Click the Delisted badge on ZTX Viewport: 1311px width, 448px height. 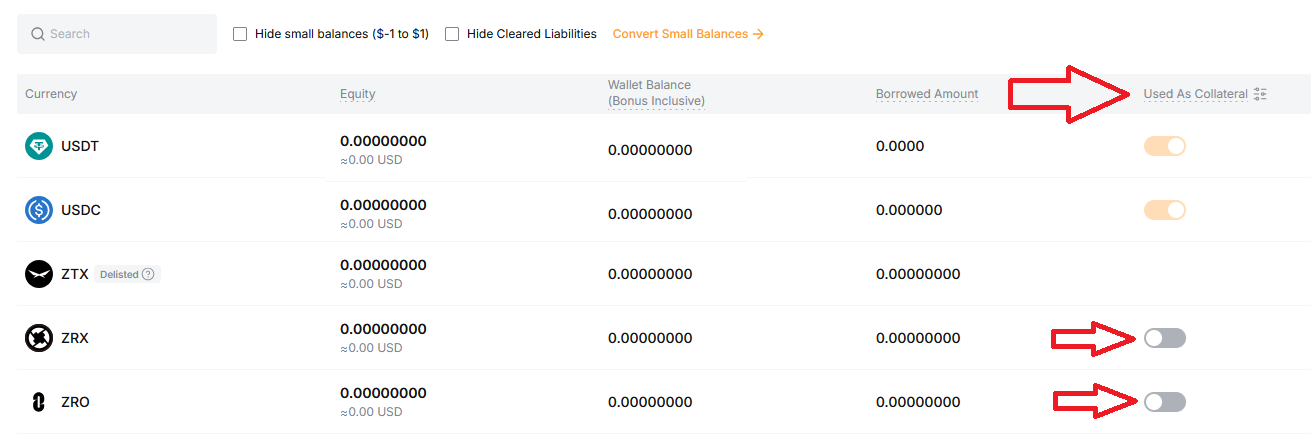point(128,274)
